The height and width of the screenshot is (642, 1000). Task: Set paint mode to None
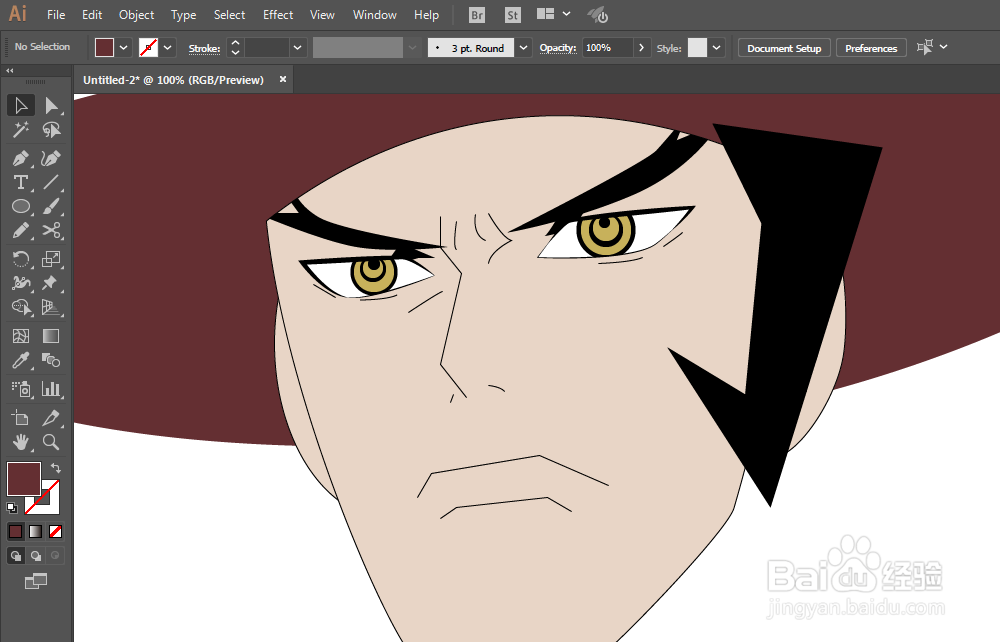tap(55, 531)
